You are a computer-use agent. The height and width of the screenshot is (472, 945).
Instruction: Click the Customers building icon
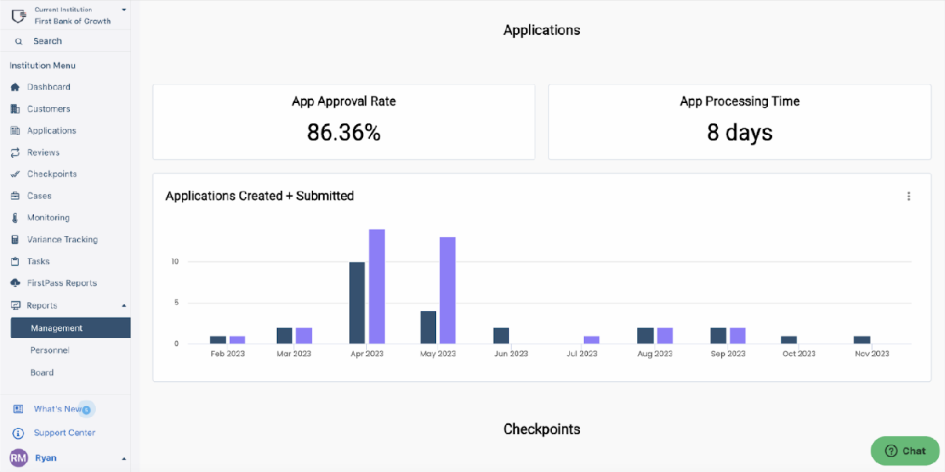coord(15,109)
